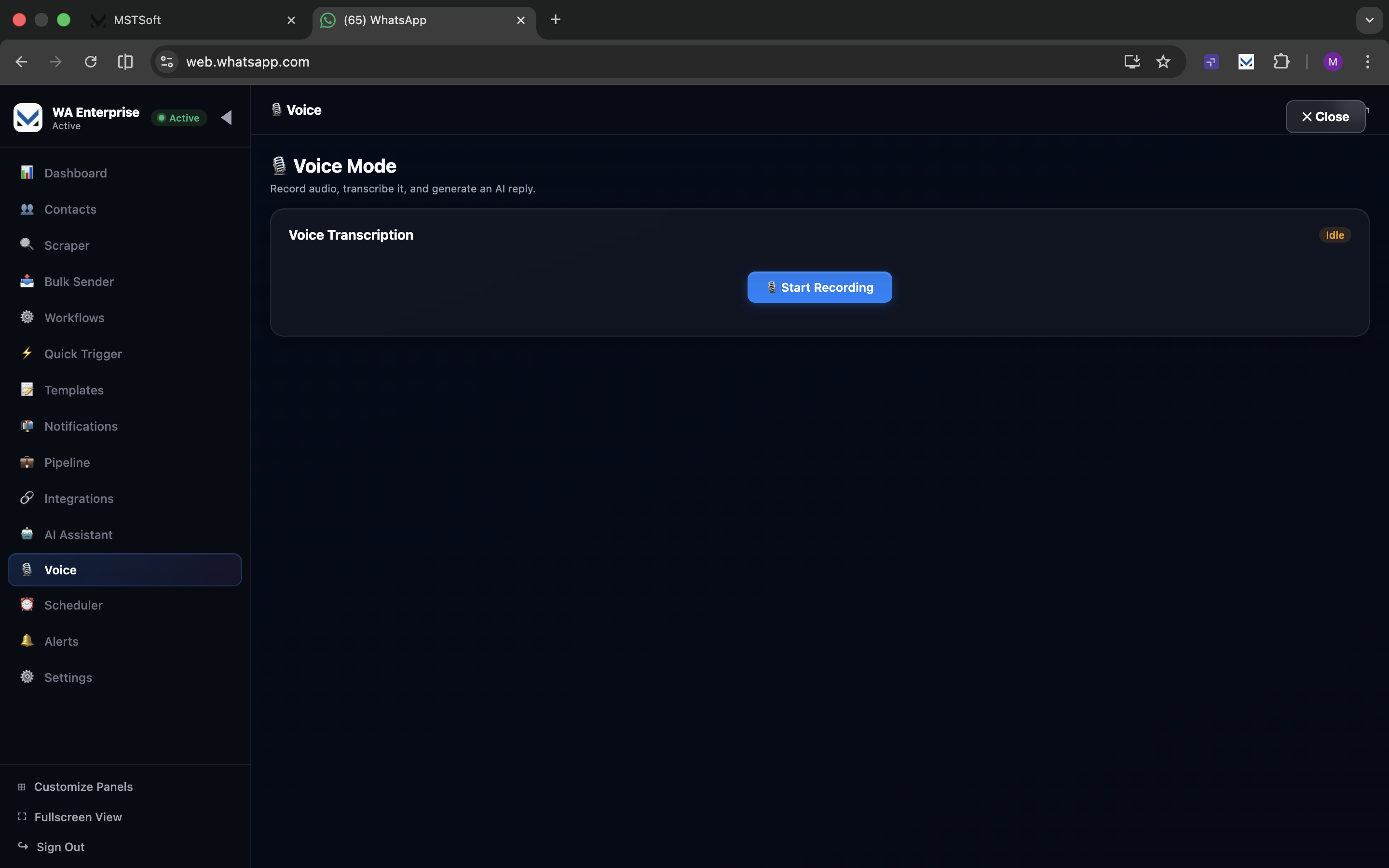Click the Scheduler alarm clock icon
1389x868 pixels.
[27, 605]
